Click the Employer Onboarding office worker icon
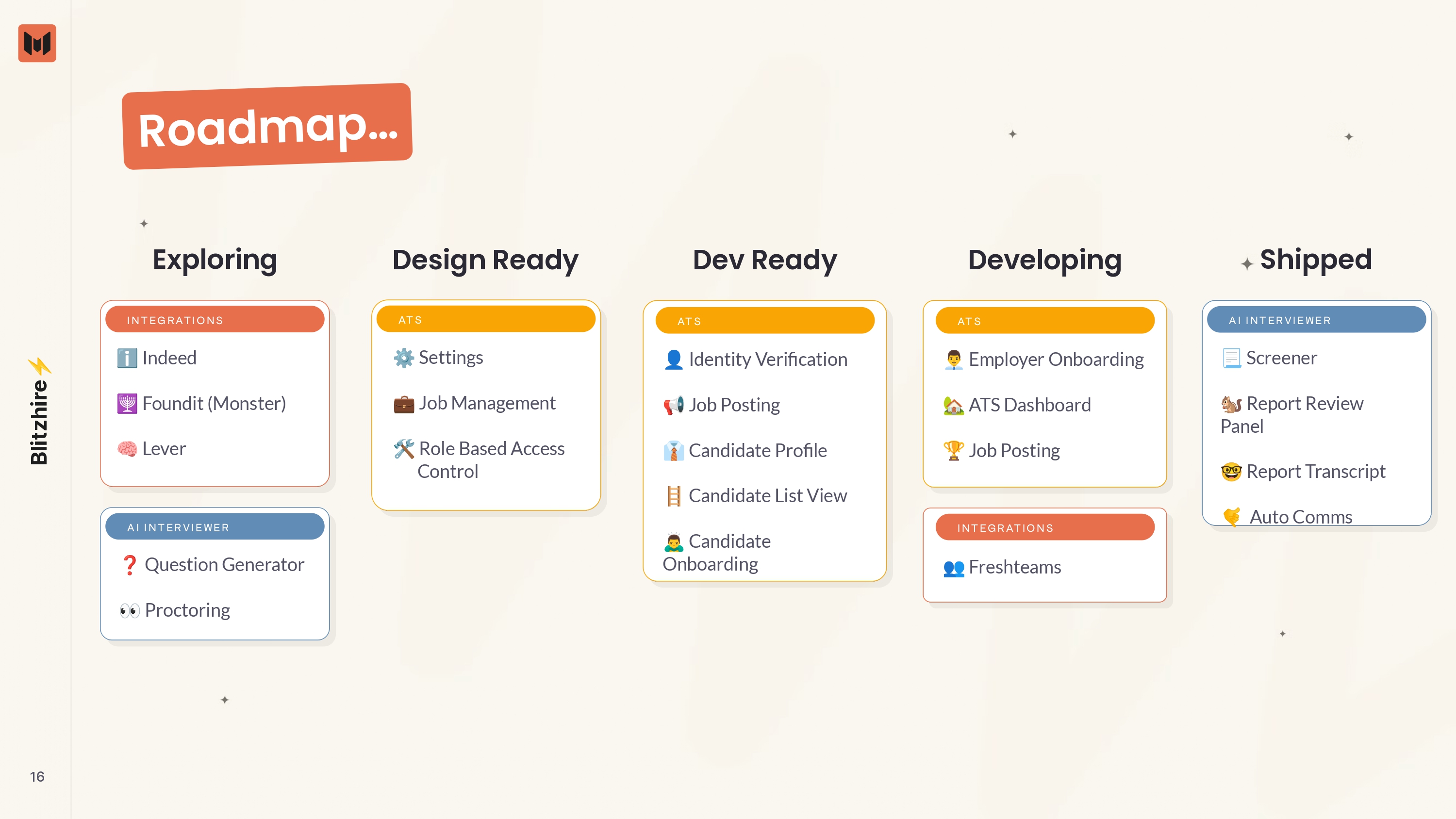1456x819 pixels. point(954,360)
